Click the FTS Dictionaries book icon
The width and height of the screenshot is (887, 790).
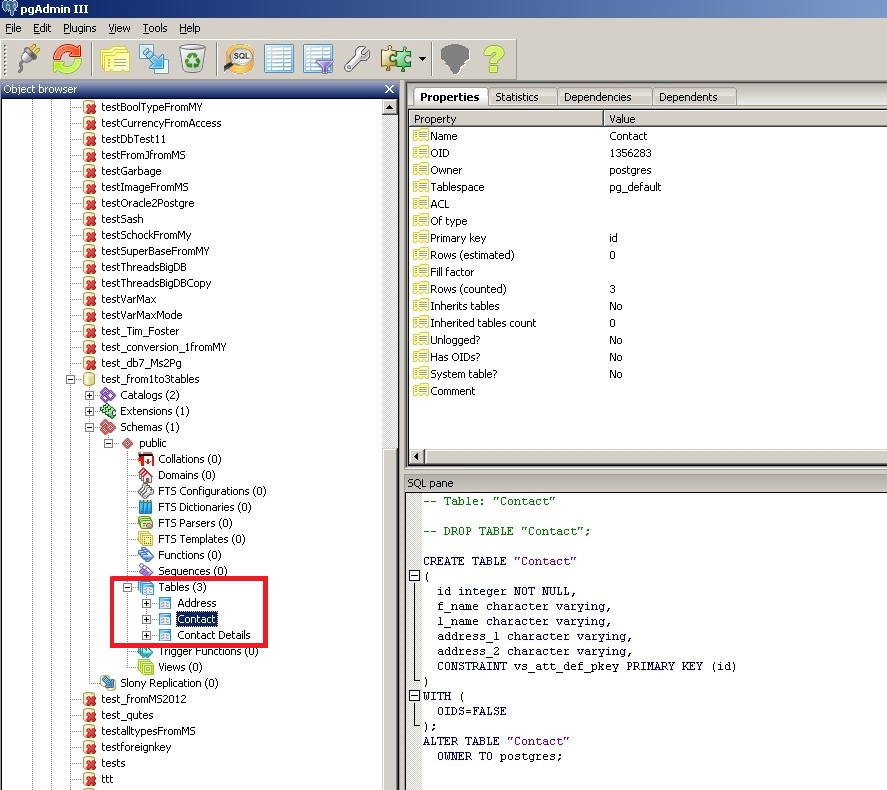(x=146, y=507)
